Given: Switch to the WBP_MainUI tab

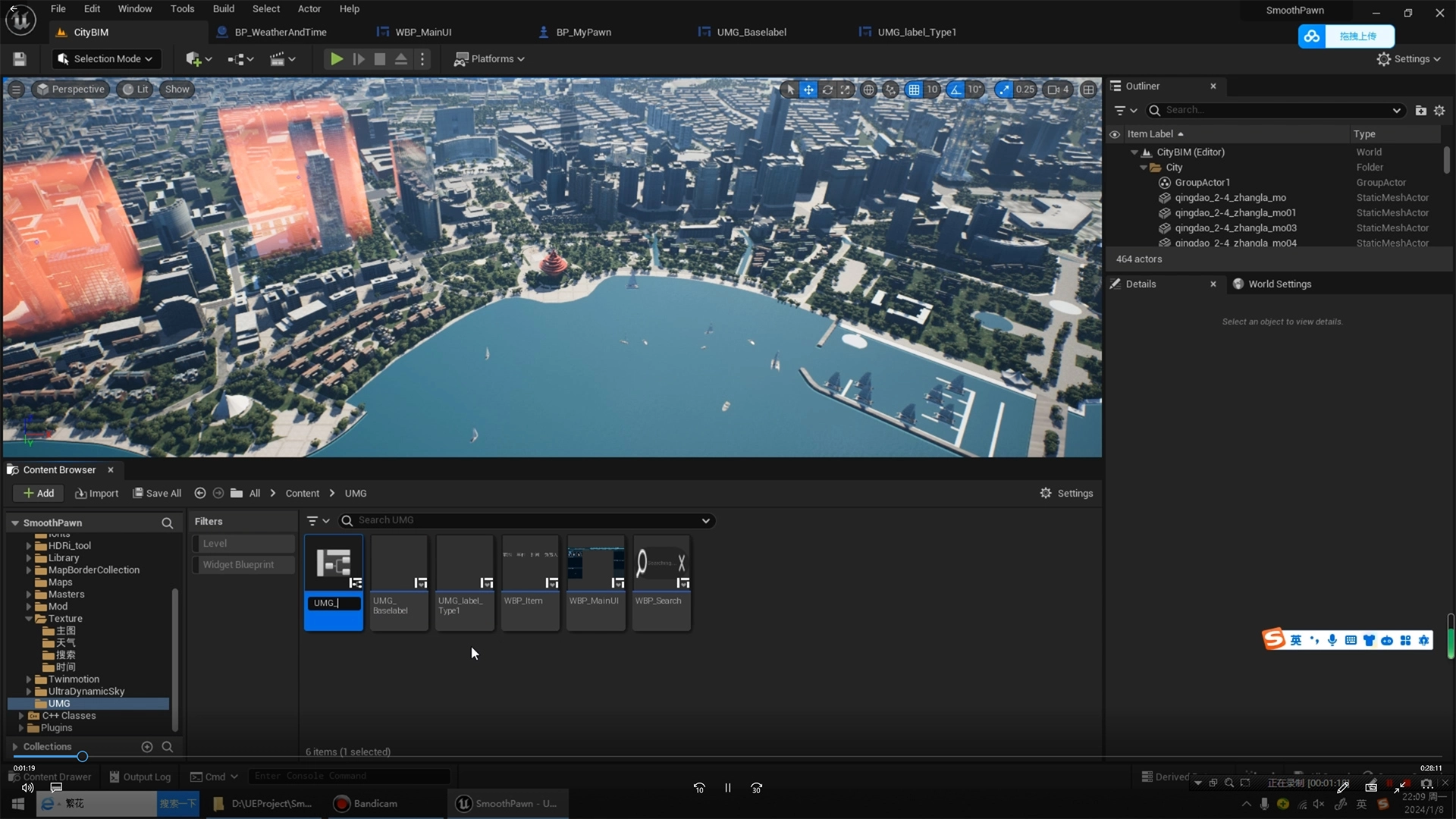Looking at the screenshot, I should (x=422, y=33).
